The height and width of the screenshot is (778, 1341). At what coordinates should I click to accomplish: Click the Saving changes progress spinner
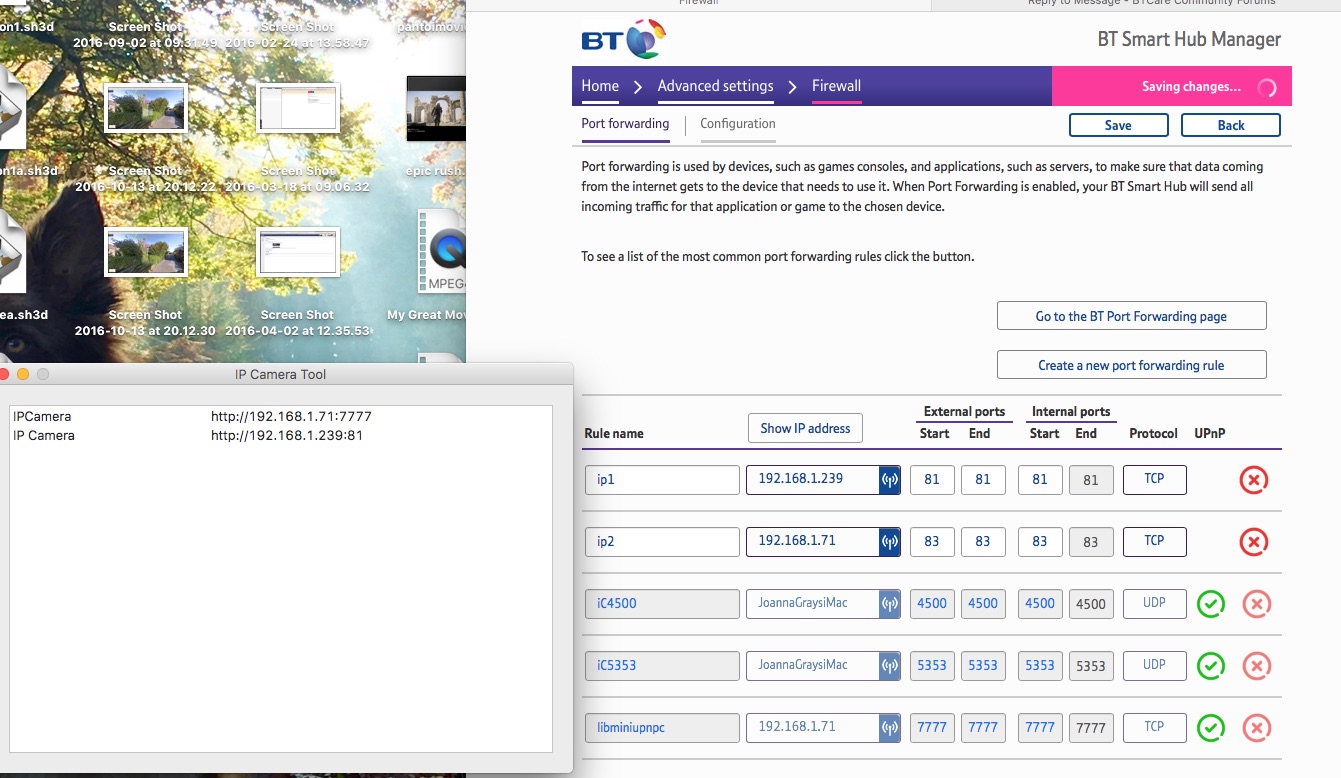[1268, 87]
